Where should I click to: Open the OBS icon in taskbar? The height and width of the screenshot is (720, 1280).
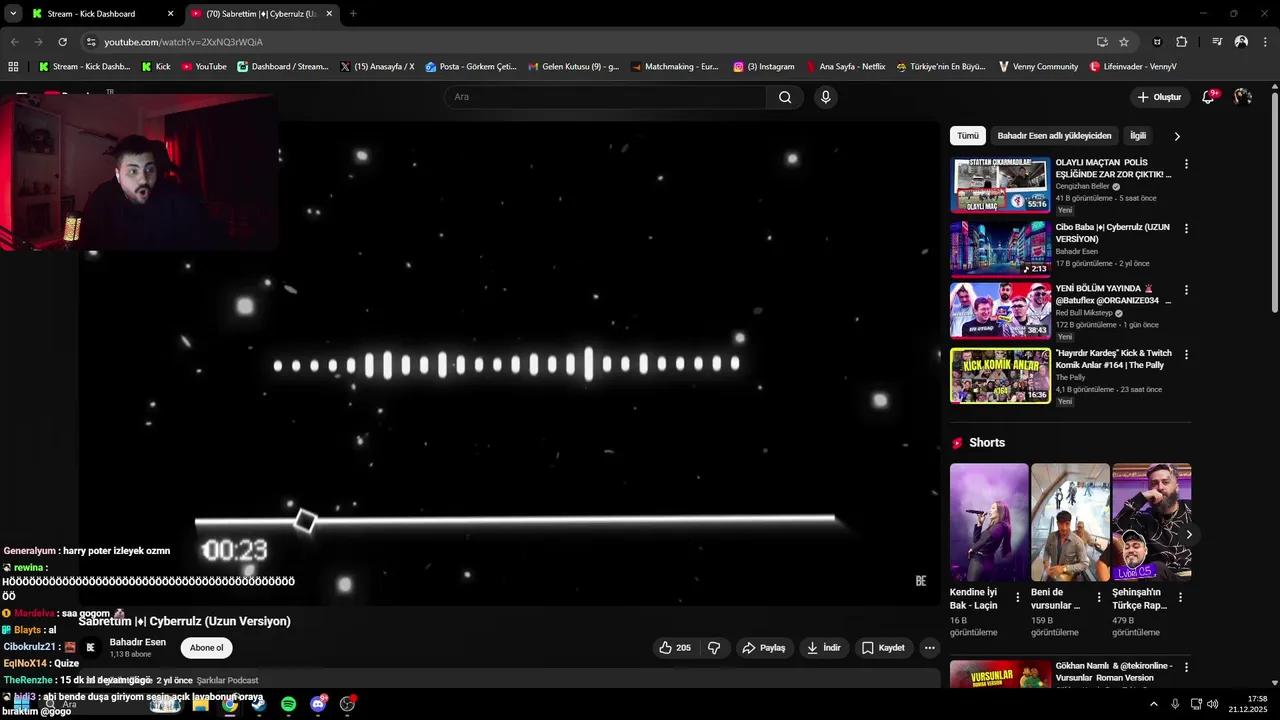coord(347,704)
